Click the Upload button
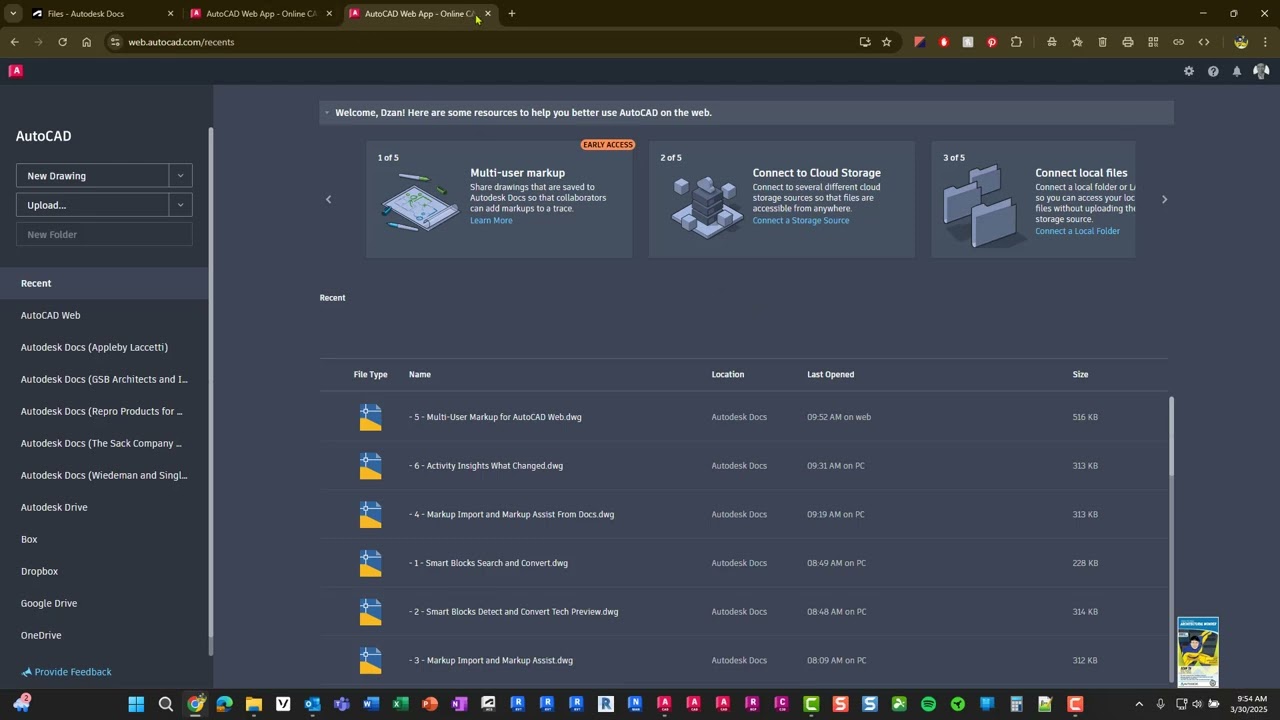The width and height of the screenshot is (1280, 720). coord(93,205)
